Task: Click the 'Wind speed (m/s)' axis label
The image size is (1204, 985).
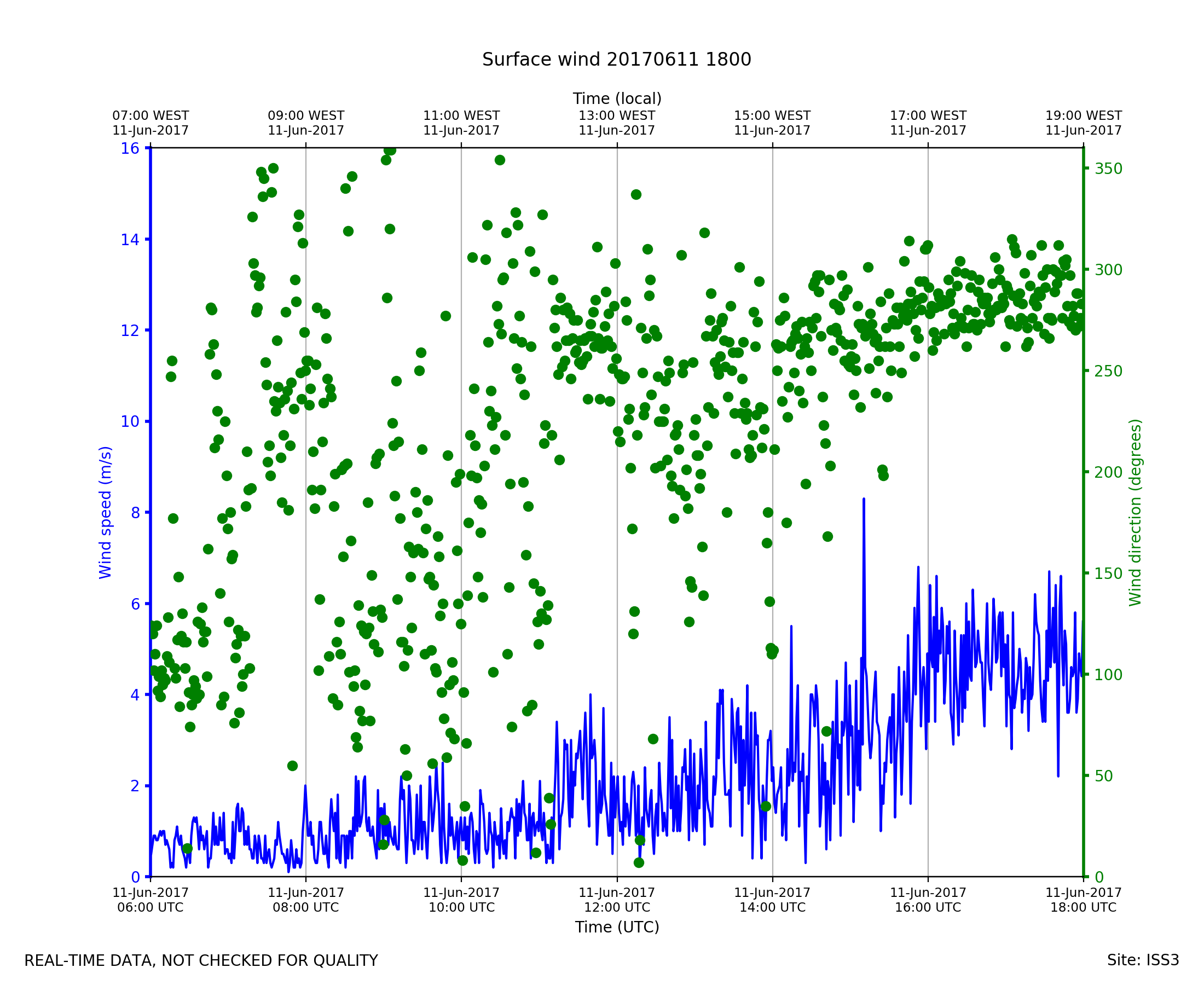Action: 106,512
